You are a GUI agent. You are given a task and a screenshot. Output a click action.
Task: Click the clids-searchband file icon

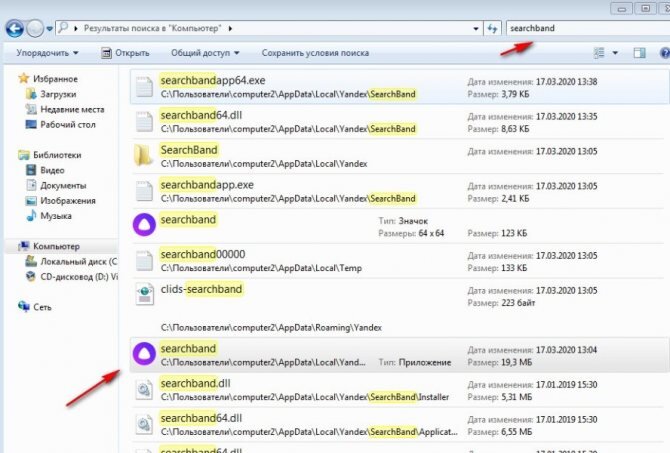tap(144, 294)
